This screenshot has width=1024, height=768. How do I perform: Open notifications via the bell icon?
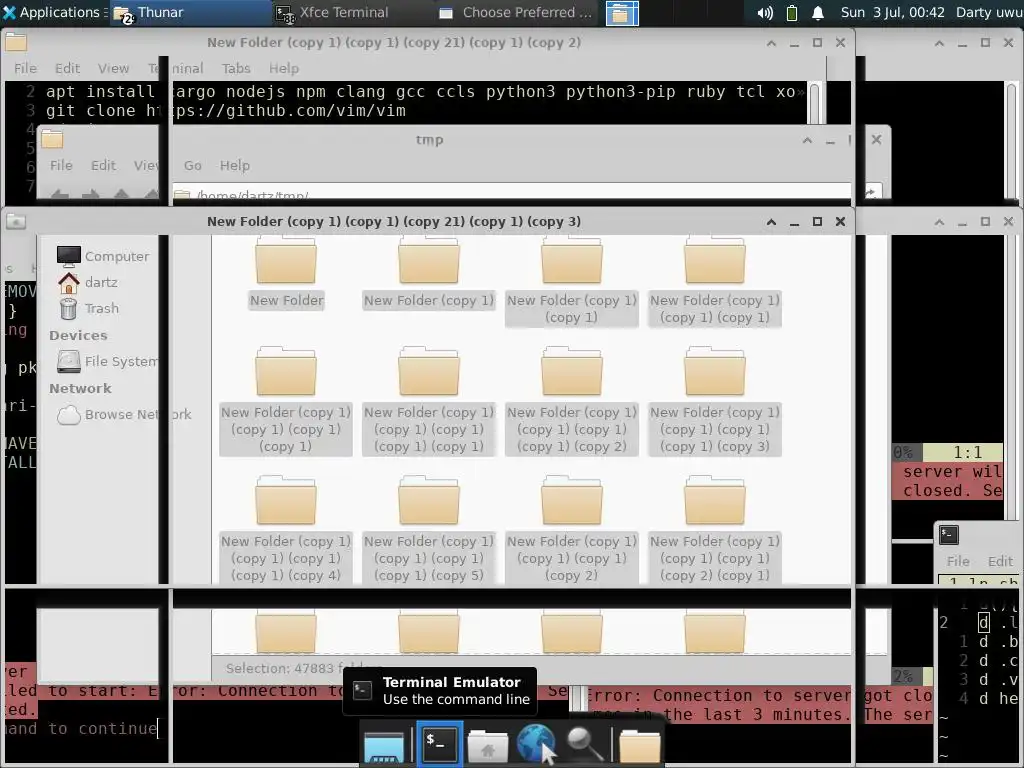click(818, 13)
